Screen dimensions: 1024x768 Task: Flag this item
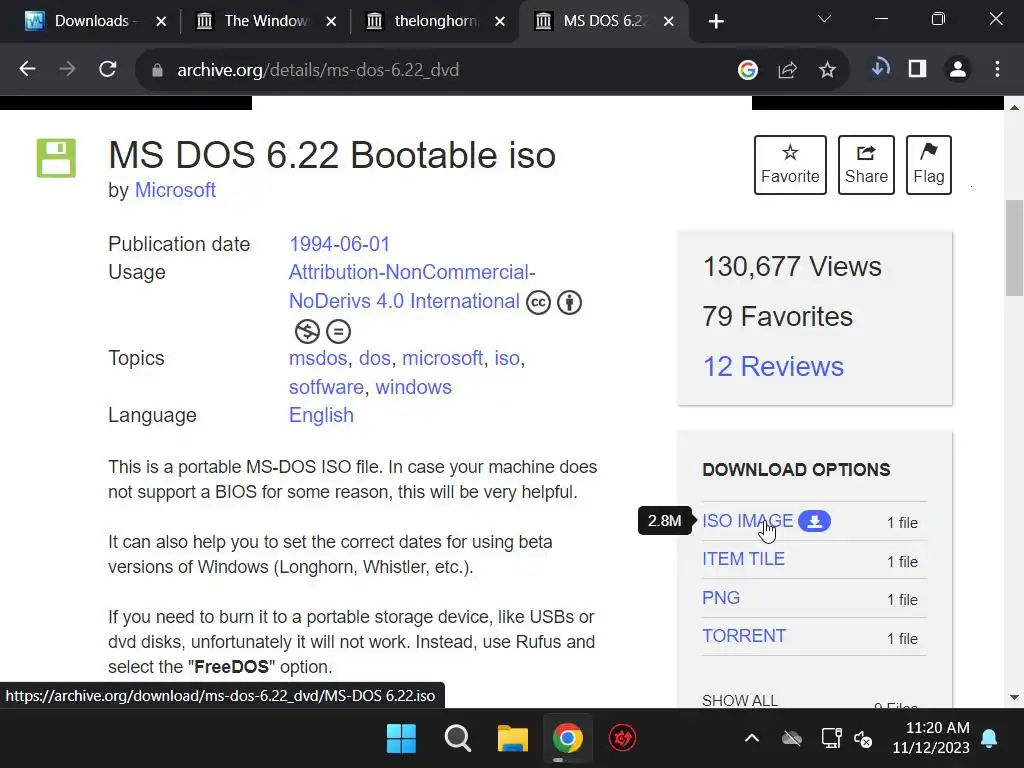929,165
